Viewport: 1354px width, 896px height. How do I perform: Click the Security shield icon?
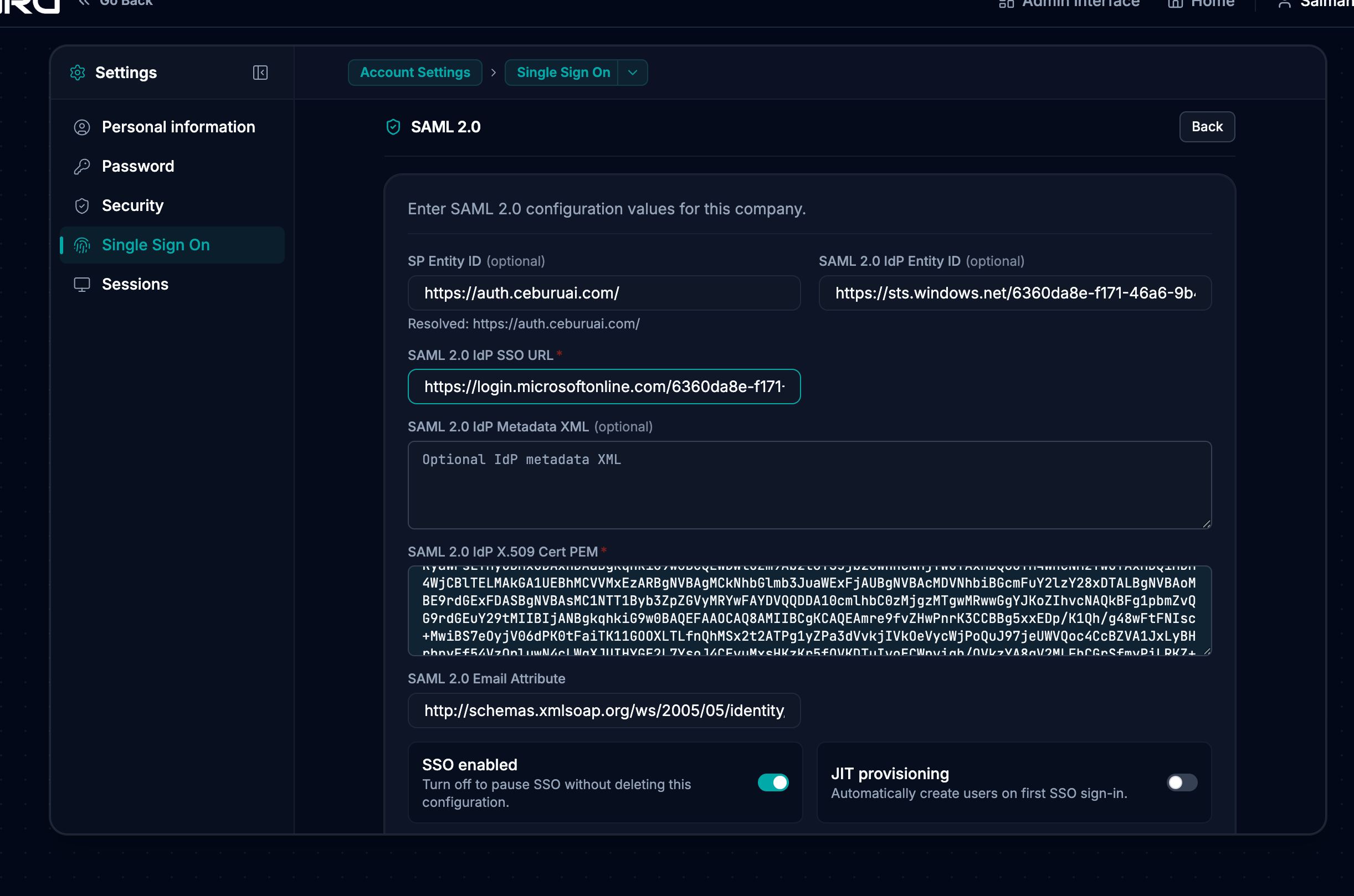pos(83,205)
